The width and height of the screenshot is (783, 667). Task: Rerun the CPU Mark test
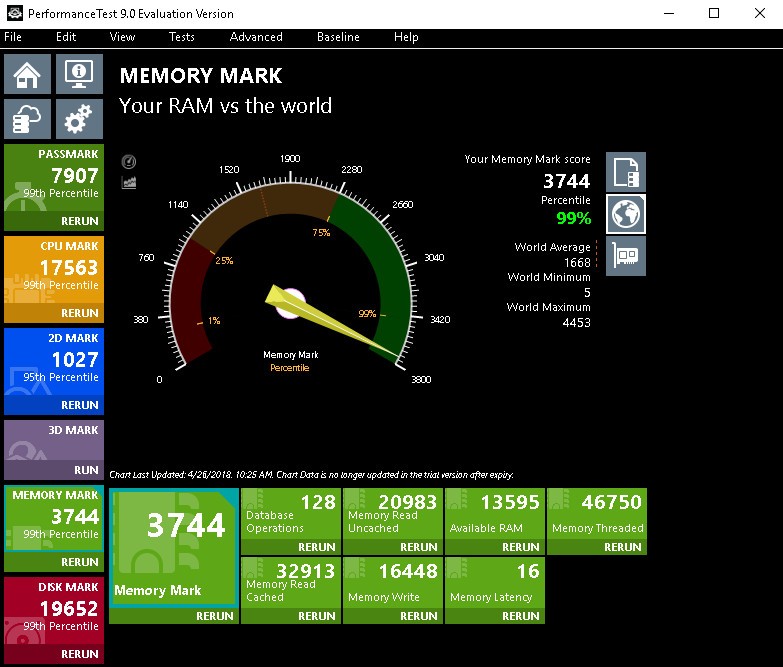tap(79, 313)
